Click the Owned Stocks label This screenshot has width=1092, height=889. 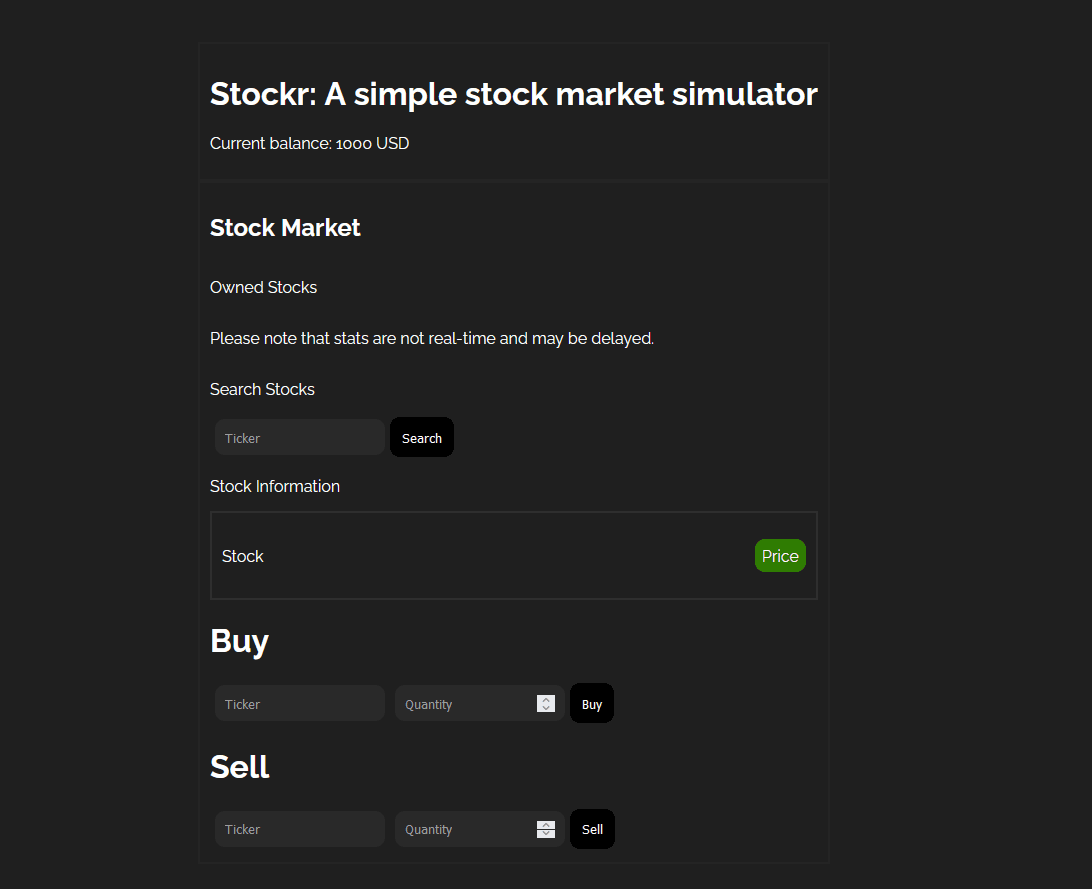(x=263, y=287)
